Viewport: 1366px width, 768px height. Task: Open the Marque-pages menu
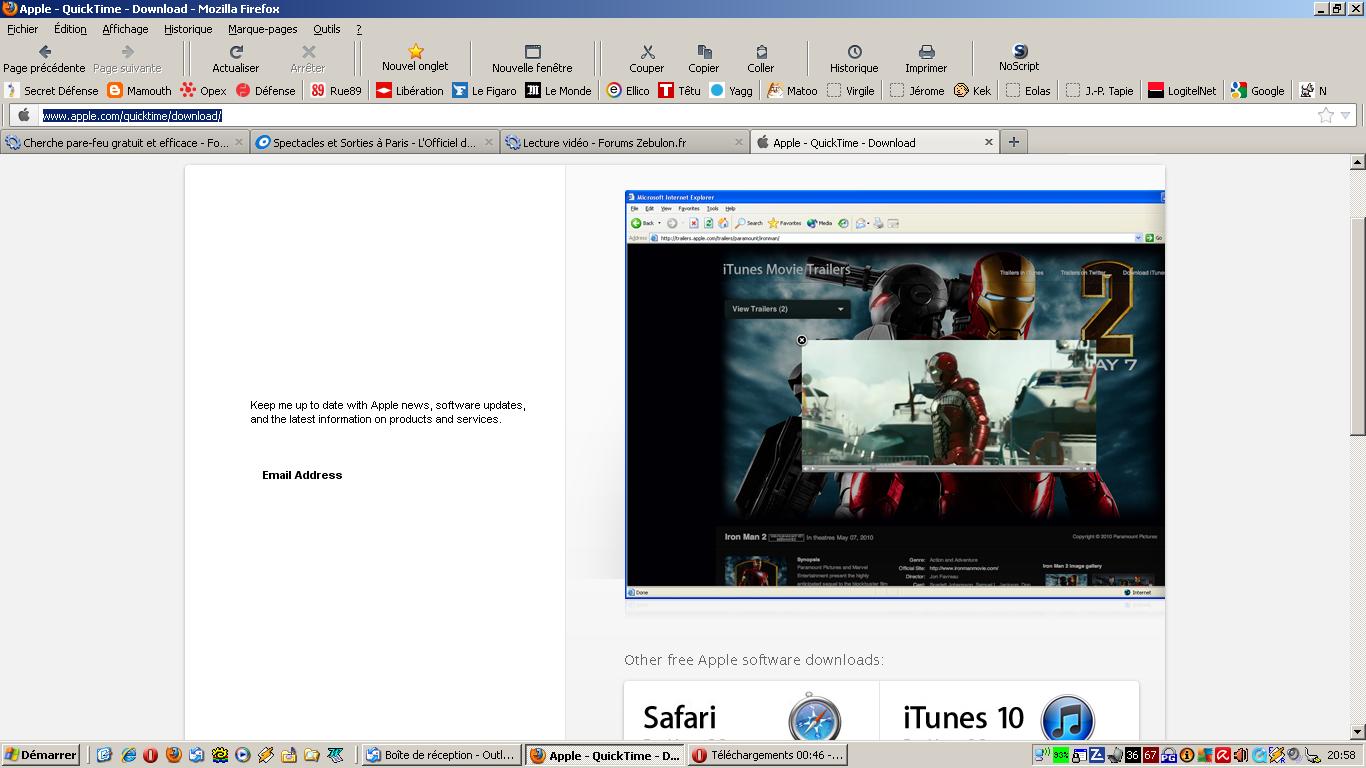(262, 29)
